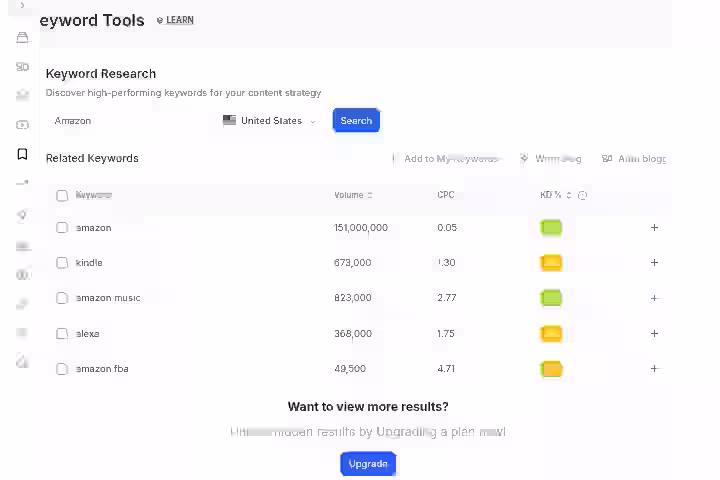Sort by the KD % column arrows

point(568,195)
